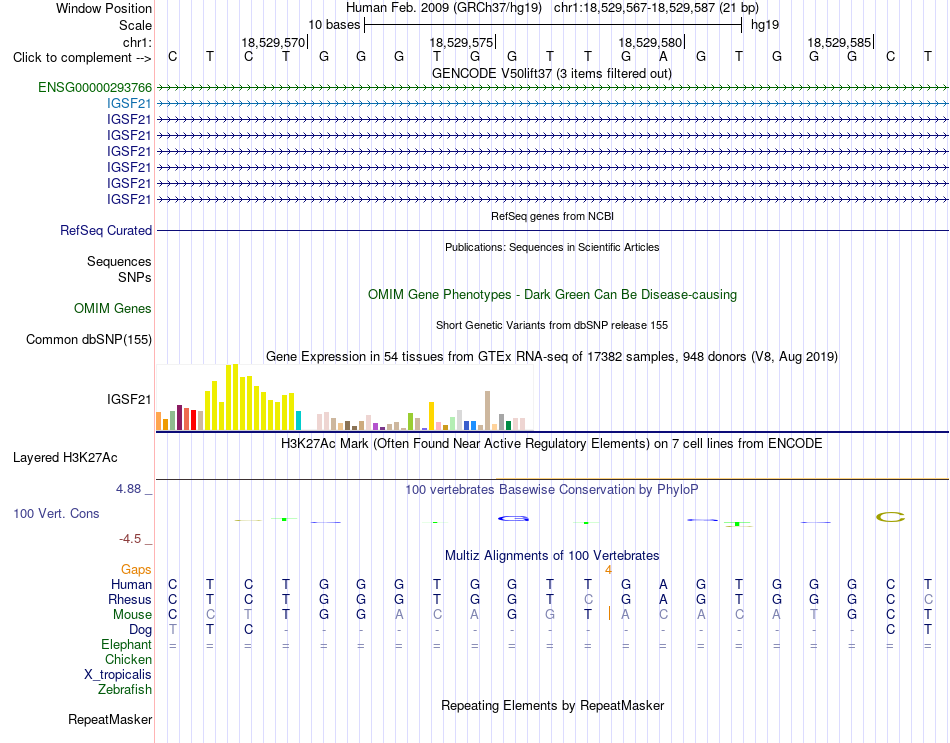Viewport: 950px width, 743px height.
Task: Open 'RefSeq genes from NCBI' title
Action: click(552, 216)
